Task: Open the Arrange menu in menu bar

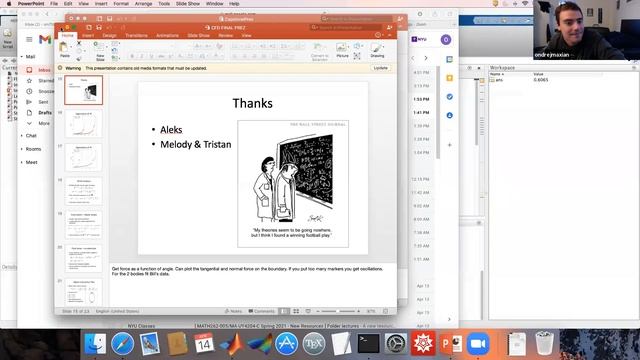Action: tap(143, 3)
